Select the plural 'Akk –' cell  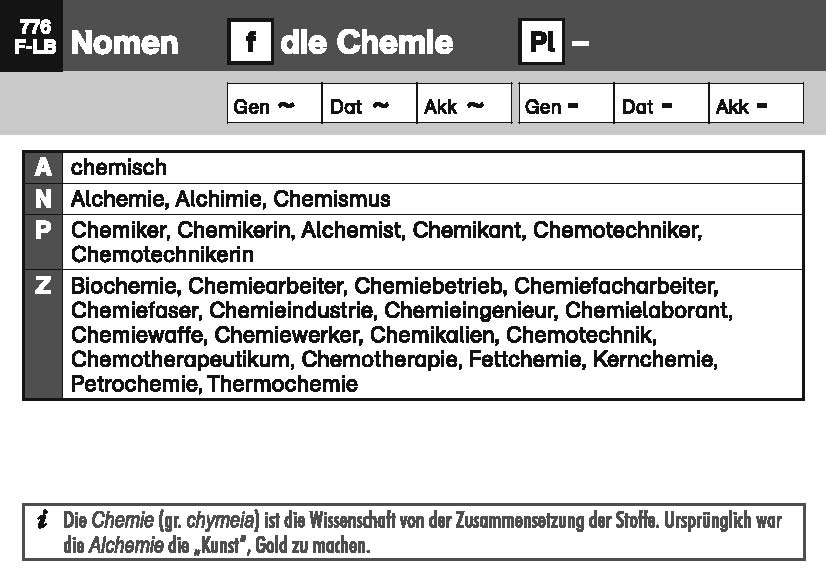coord(756,104)
